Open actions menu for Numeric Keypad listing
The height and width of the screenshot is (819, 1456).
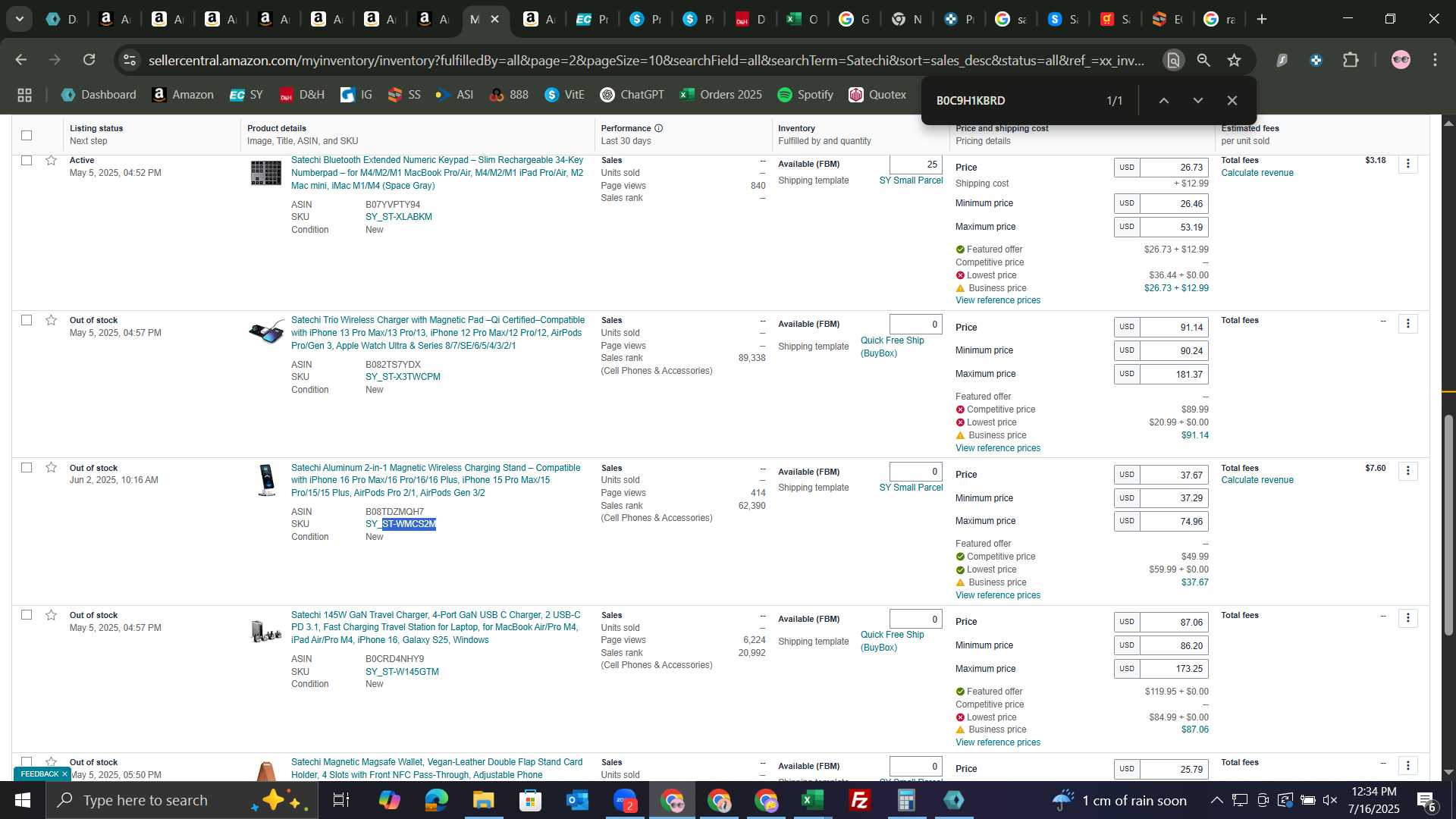point(1407,164)
